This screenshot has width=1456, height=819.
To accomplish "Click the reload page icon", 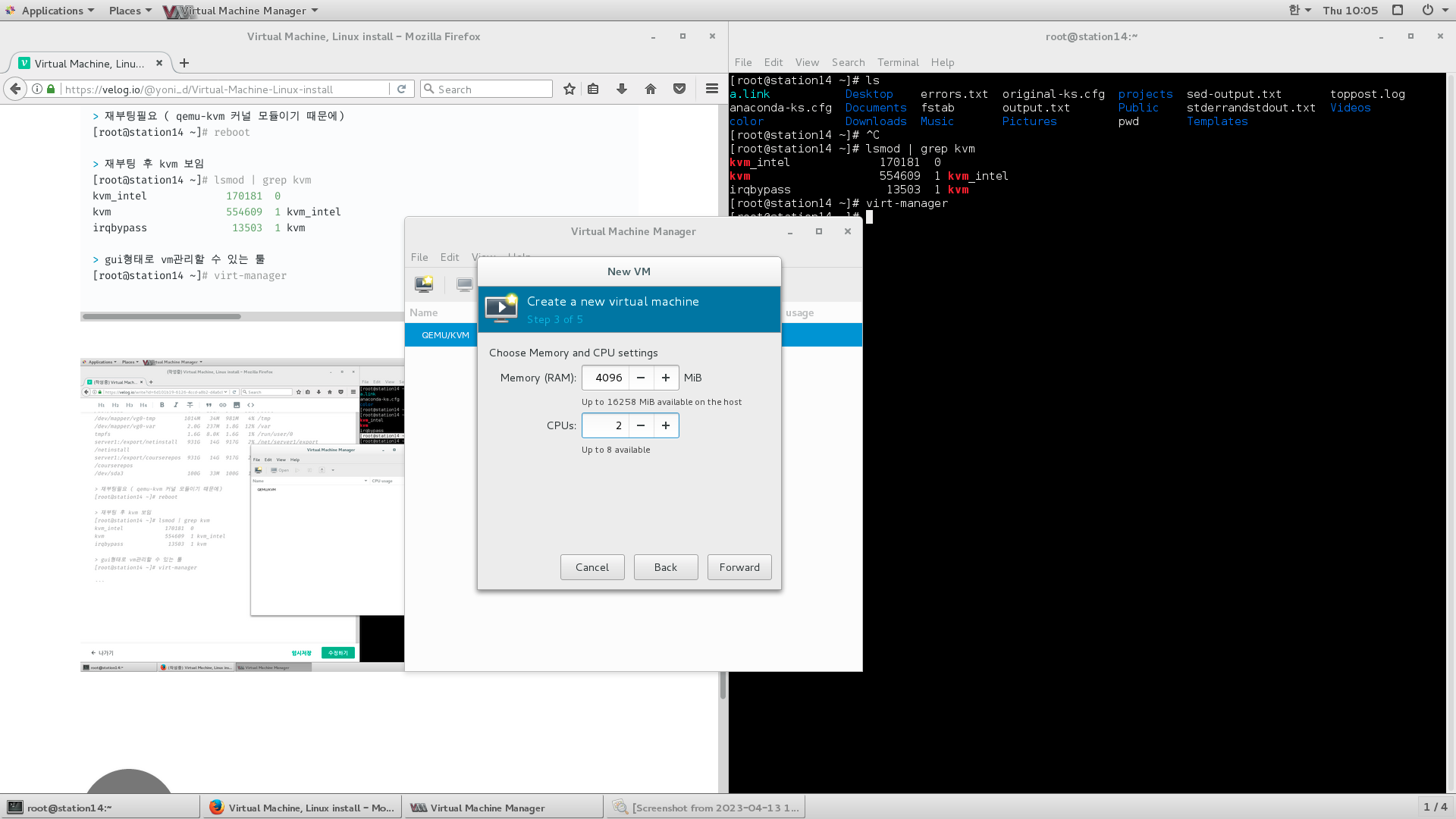I will [x=402, y=89].
